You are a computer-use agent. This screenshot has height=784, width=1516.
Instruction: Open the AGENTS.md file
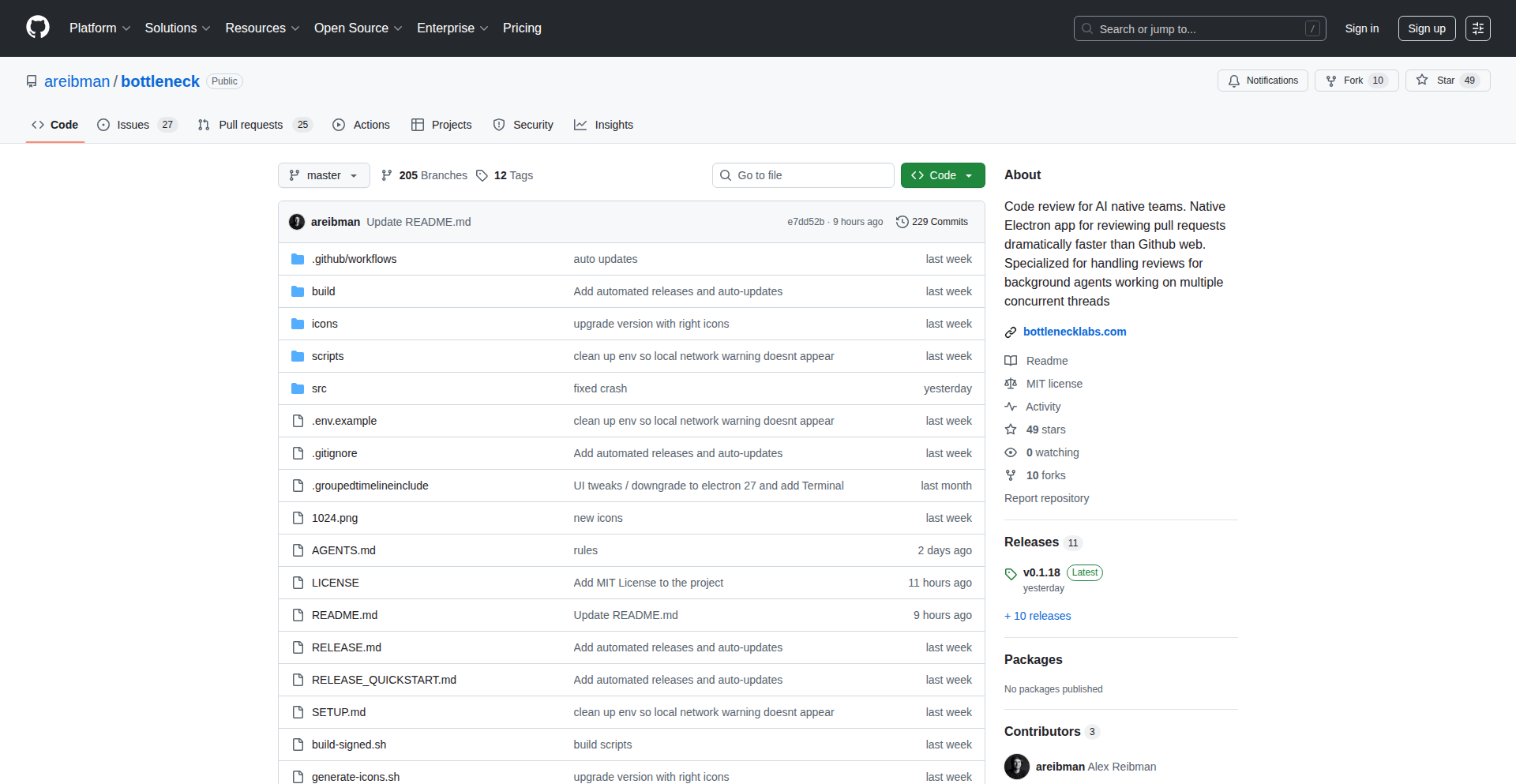tap(343, 550)
